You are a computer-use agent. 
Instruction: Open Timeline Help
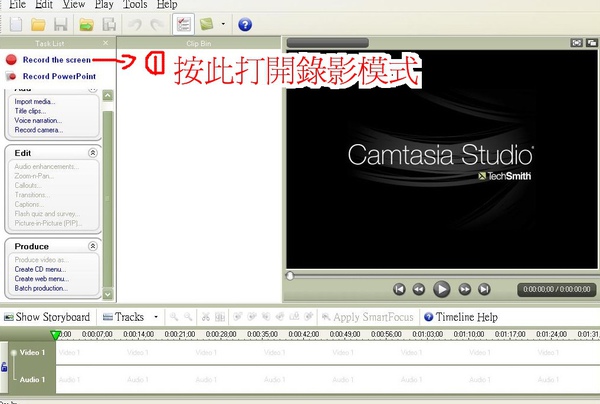pos(461,317)
